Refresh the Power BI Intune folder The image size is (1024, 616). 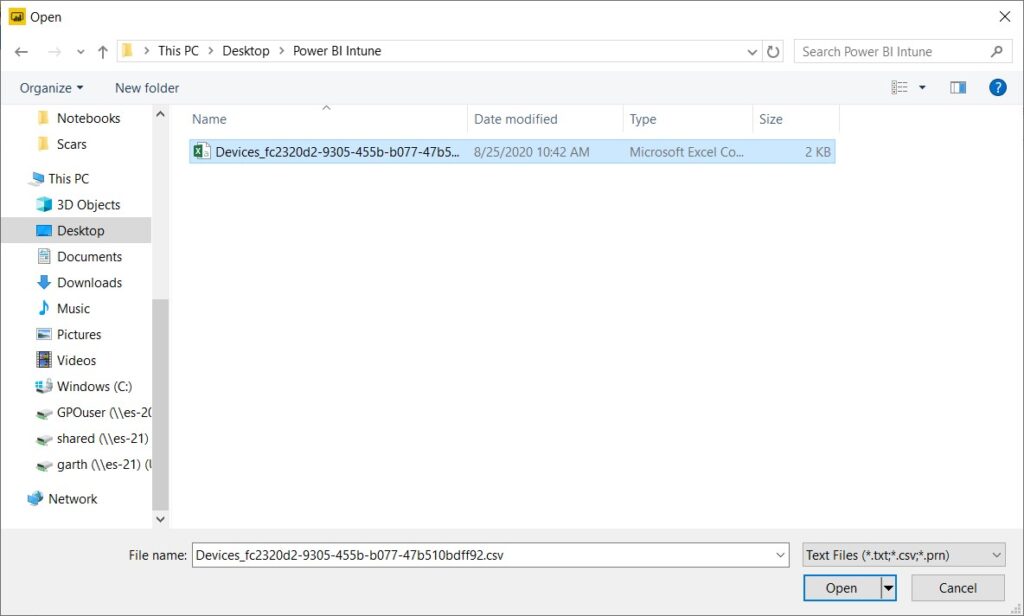point(773,50)
